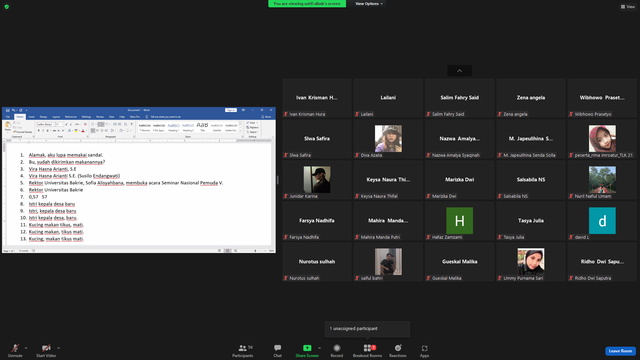Click Find in Word Editing group
This screenshot has height=360, width=640.
252,122
